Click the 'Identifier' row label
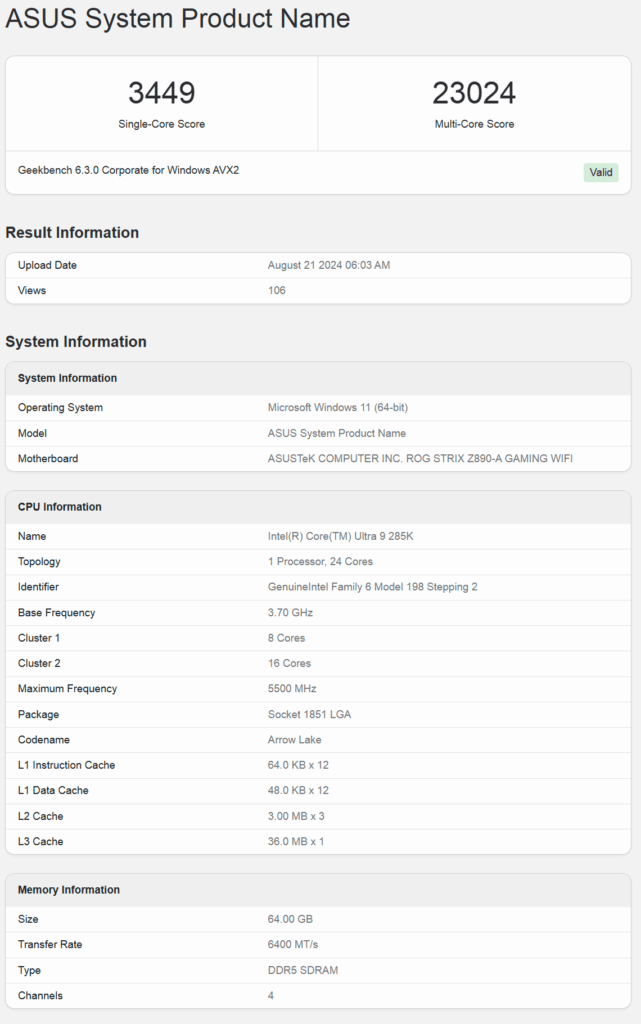The width and height of the screenshot is (641, 1024). pos(38,587)
